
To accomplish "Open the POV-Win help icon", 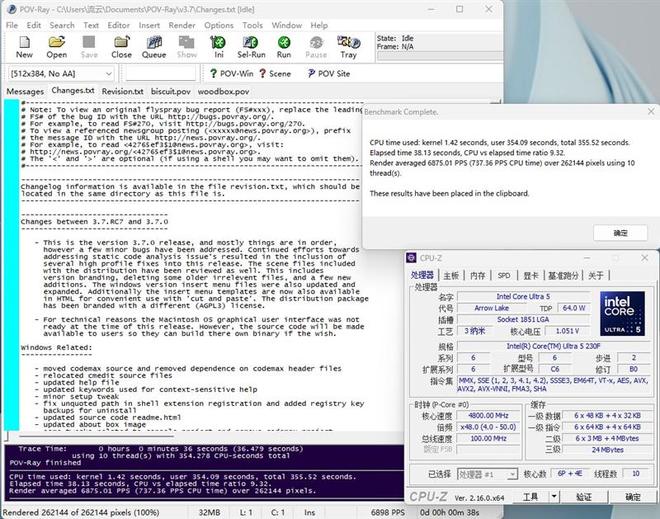I will coord(231,73).
